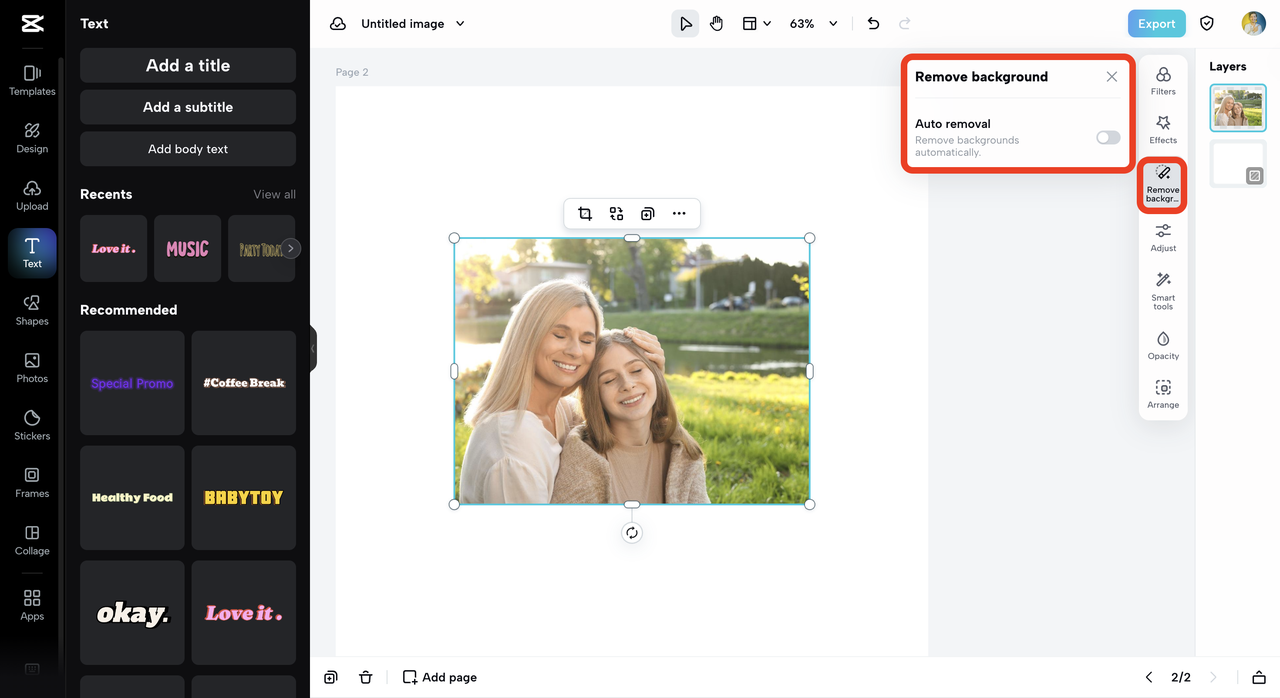Screen dimensions: 1280x698
Task: Rotate image using the rotation handle
Action: pyautogui.click(x=631, y=533)
